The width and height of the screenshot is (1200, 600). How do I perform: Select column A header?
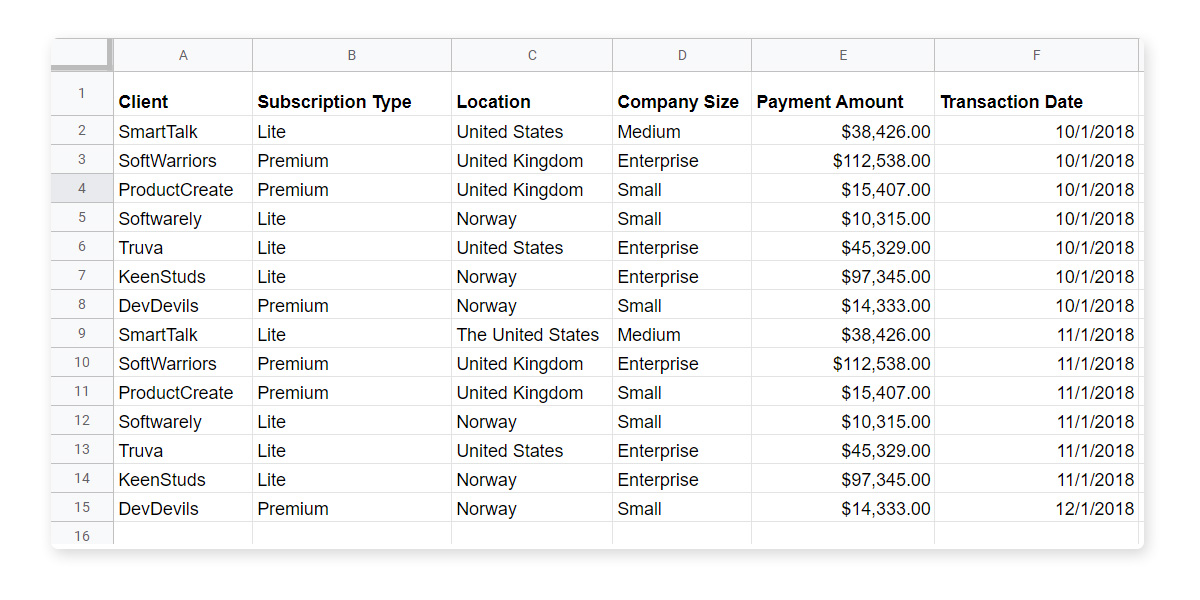pos(183,55)
